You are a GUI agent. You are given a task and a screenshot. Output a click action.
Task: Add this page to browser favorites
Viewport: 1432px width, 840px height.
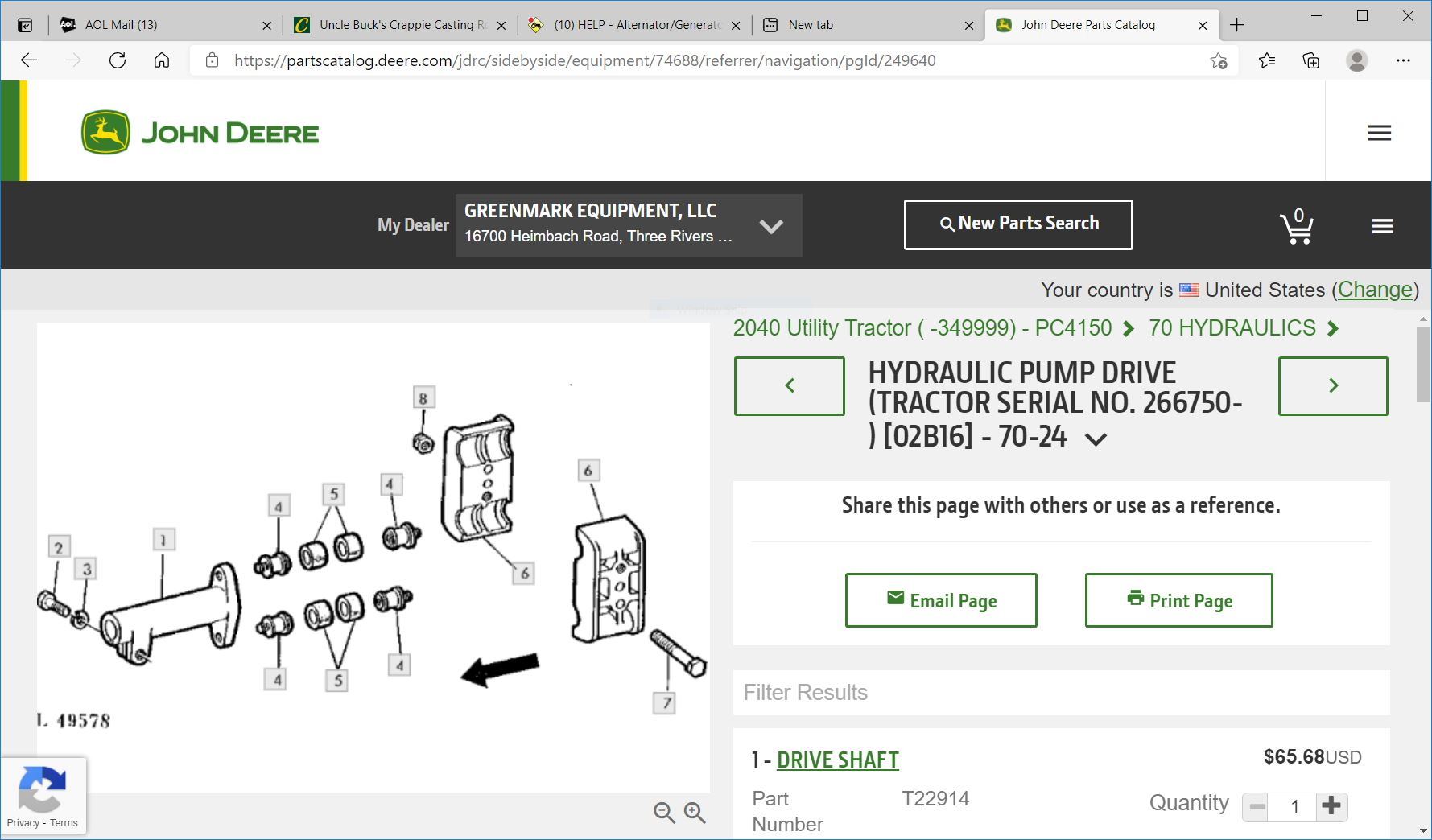[1218, 60]
